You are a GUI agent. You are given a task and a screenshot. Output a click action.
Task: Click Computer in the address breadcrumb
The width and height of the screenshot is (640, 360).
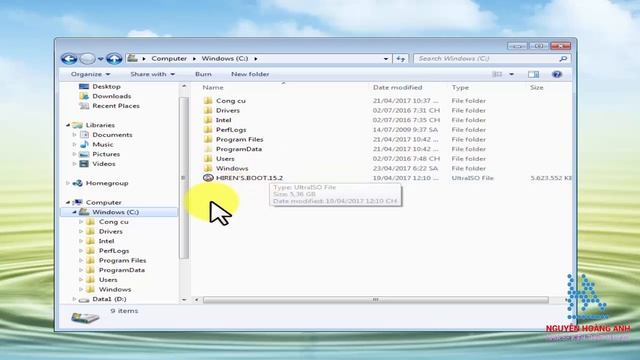click(x=169, y=59)
